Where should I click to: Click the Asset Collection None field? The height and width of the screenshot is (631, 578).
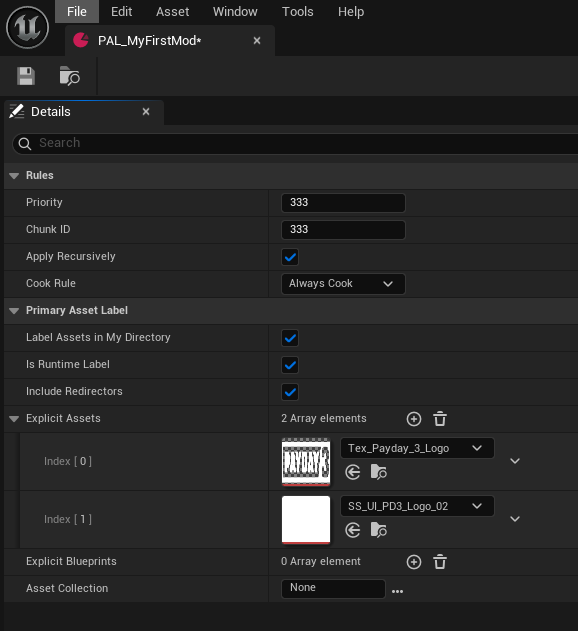coord(333,588)
